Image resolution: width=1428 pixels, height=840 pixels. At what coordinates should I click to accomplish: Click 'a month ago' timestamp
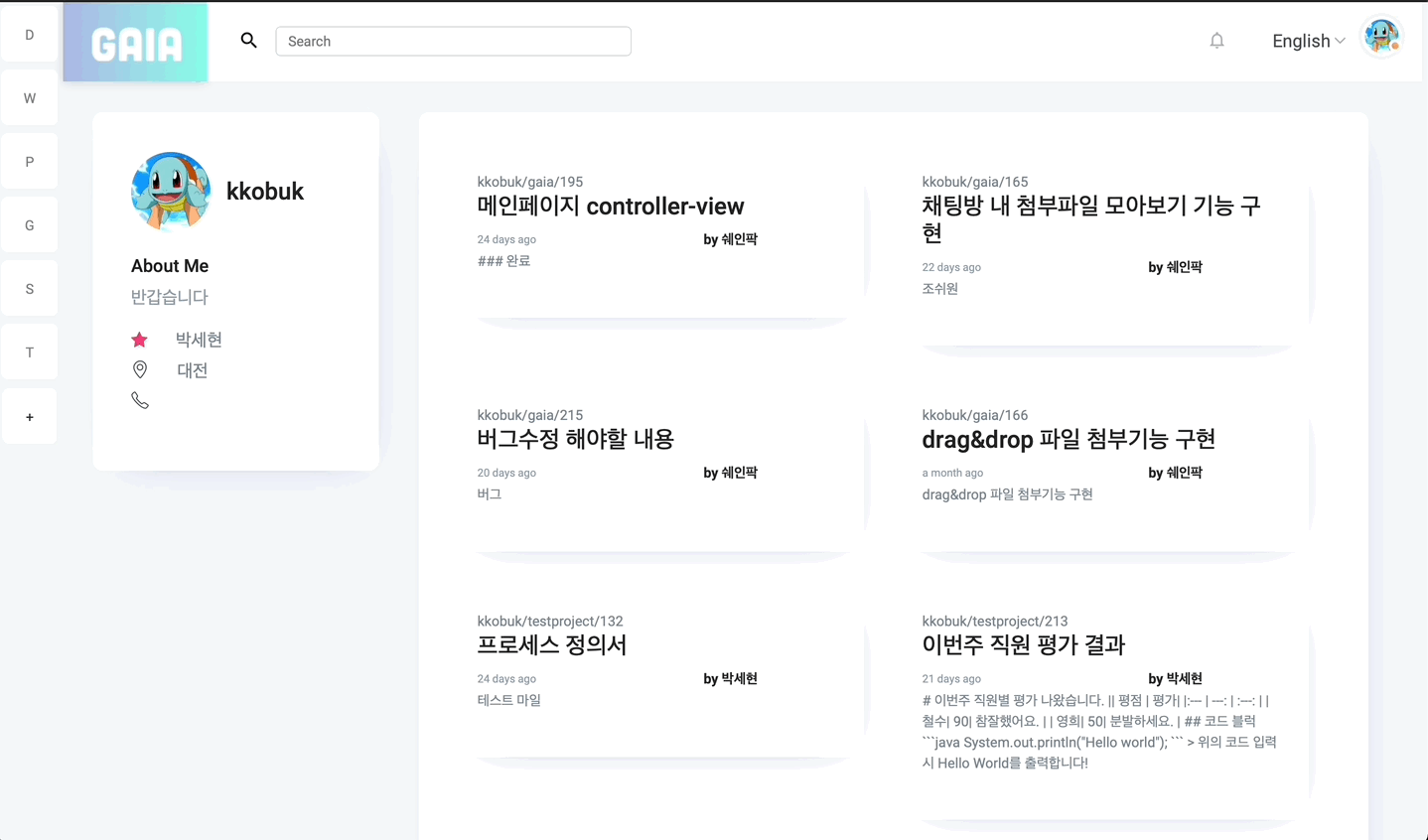coord(952,473)
